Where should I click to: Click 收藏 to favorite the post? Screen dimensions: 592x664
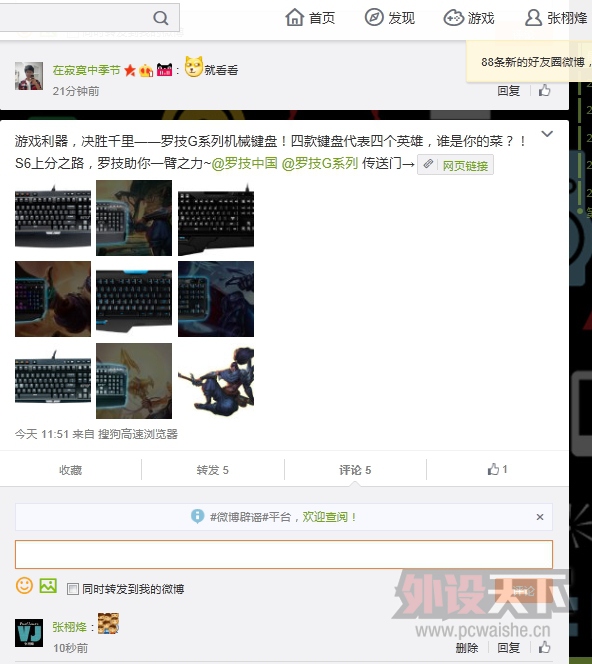70,470
